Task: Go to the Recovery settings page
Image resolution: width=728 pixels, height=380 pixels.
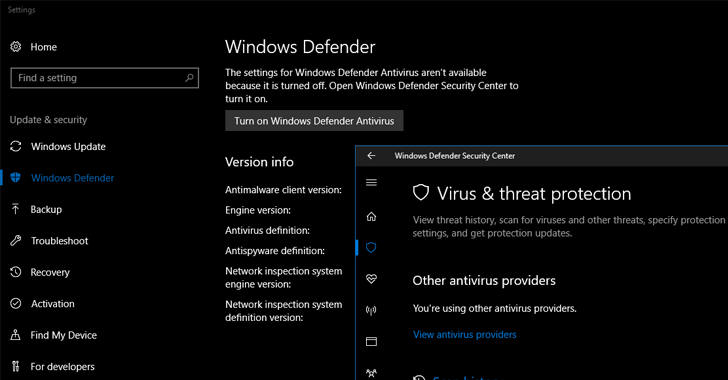Action: point(50,272)
